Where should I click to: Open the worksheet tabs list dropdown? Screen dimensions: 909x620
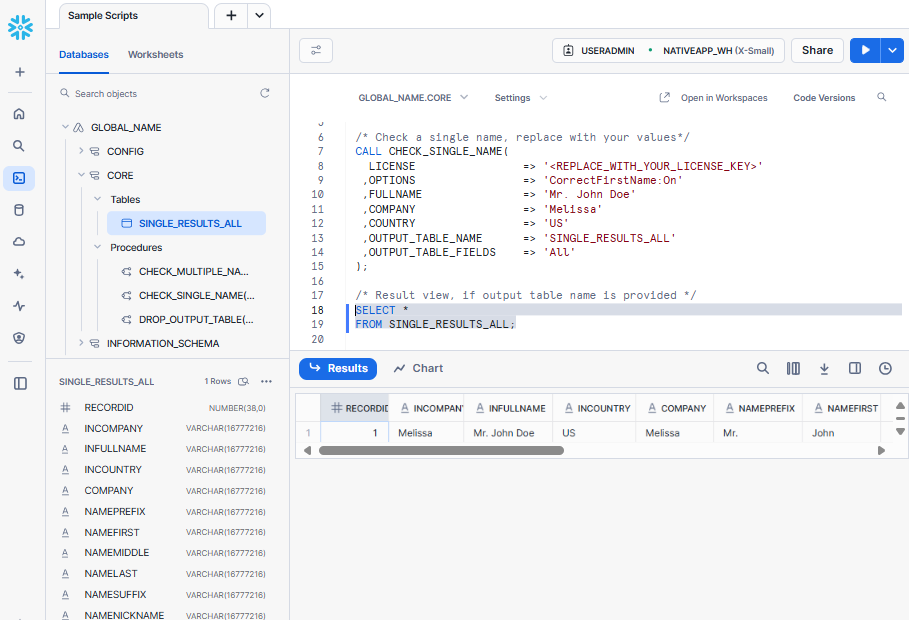point(259,16)
